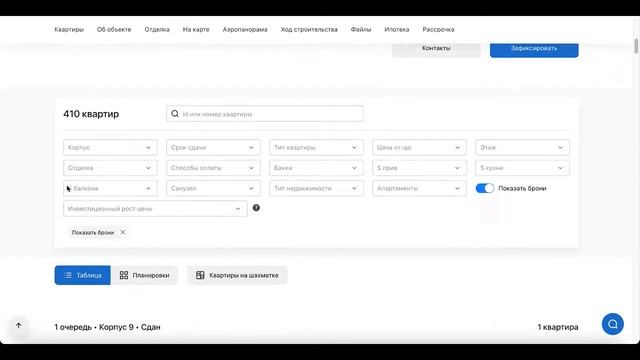The height and width of the screenshot is (360, 640).
Task: Switch to the 'Планировки' view tab
Action: [144, 275]
